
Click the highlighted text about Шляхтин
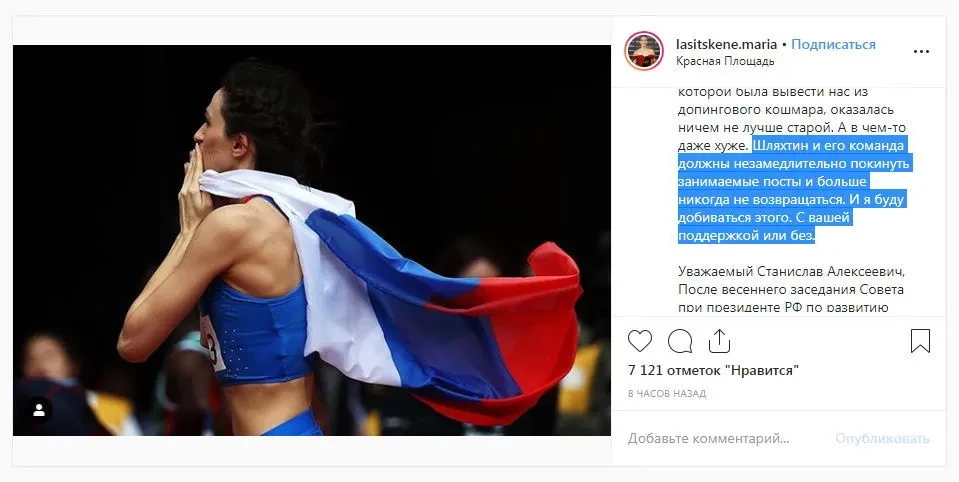click(794, 190)
